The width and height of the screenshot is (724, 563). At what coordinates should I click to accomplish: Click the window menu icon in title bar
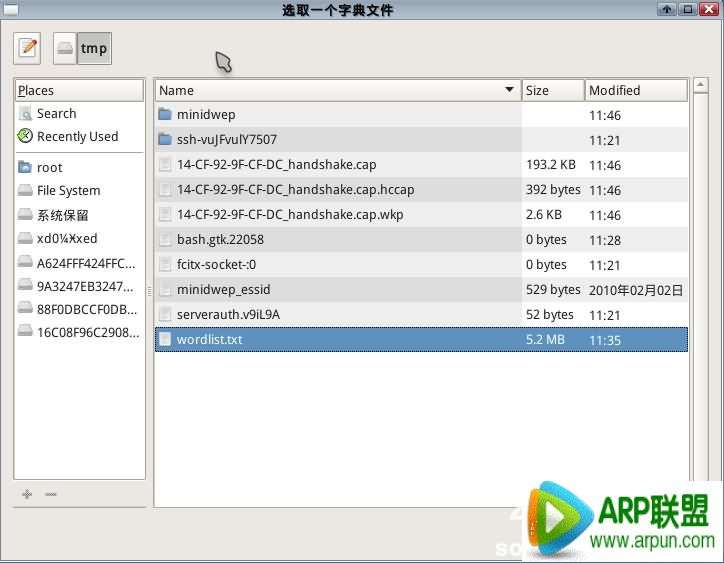[10, 9]
